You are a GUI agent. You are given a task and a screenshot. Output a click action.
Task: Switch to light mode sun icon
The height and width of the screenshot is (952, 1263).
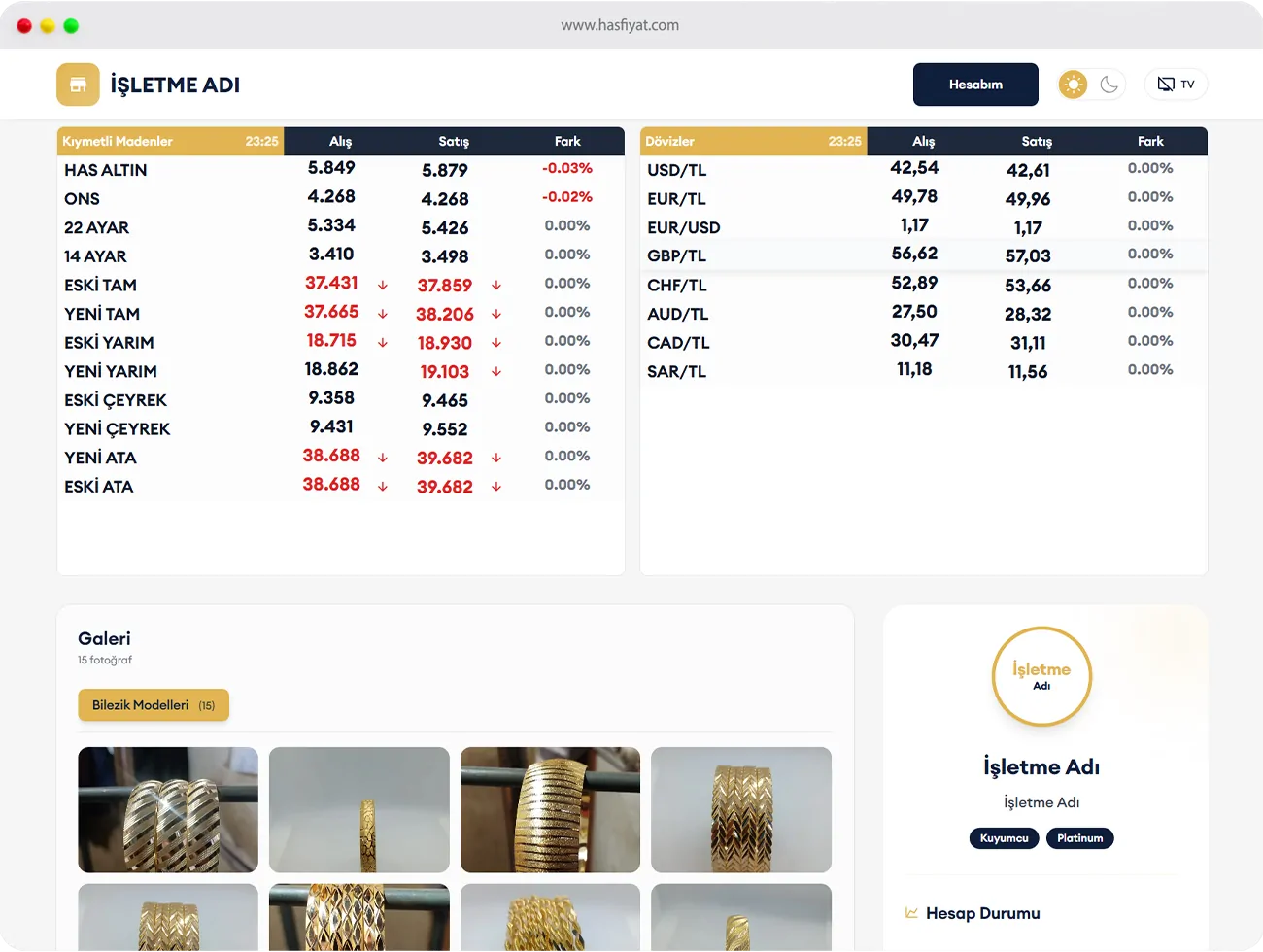[x=1073, y=85]
